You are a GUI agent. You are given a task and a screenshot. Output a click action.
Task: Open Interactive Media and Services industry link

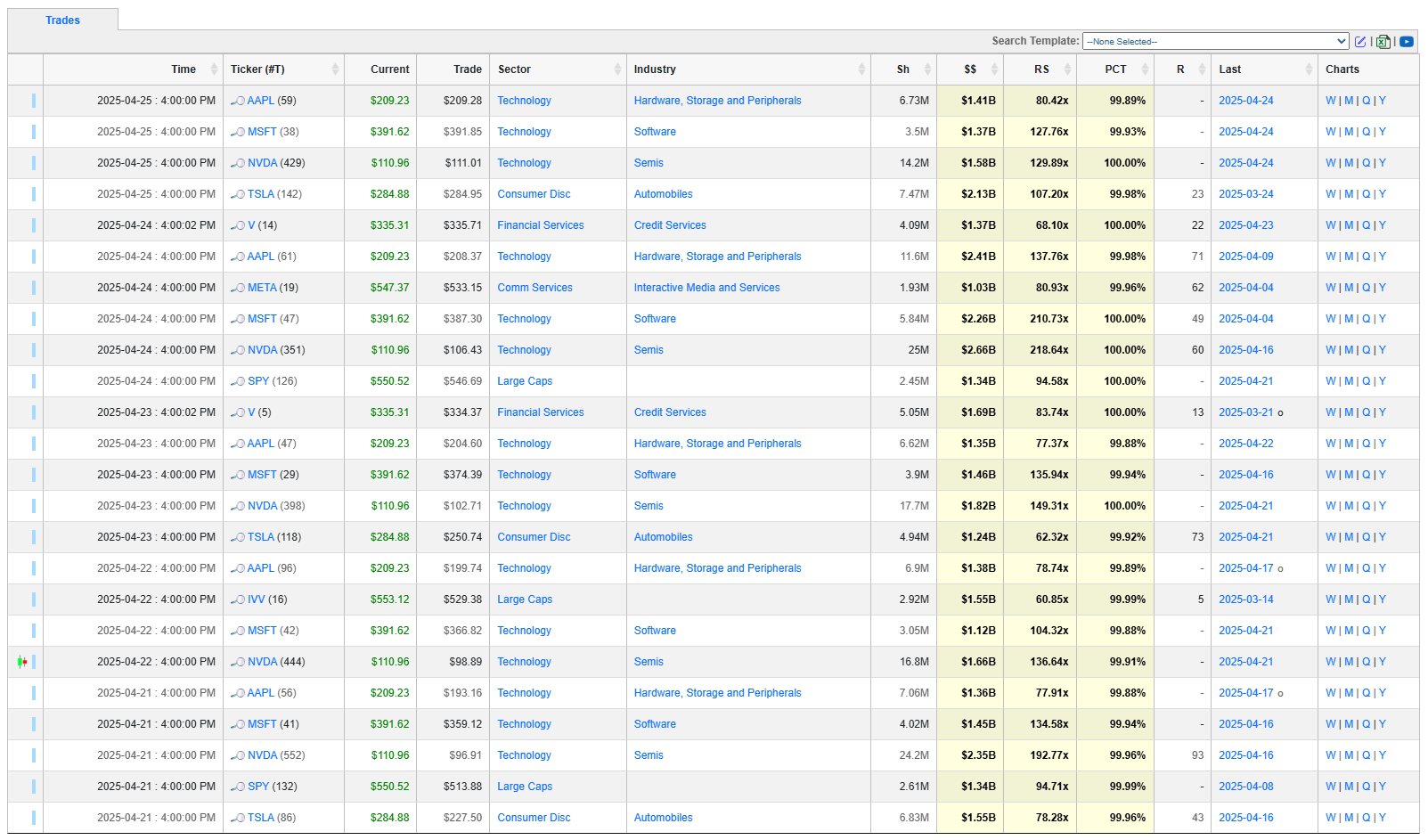pyautogui.click(x=706, y=288)
